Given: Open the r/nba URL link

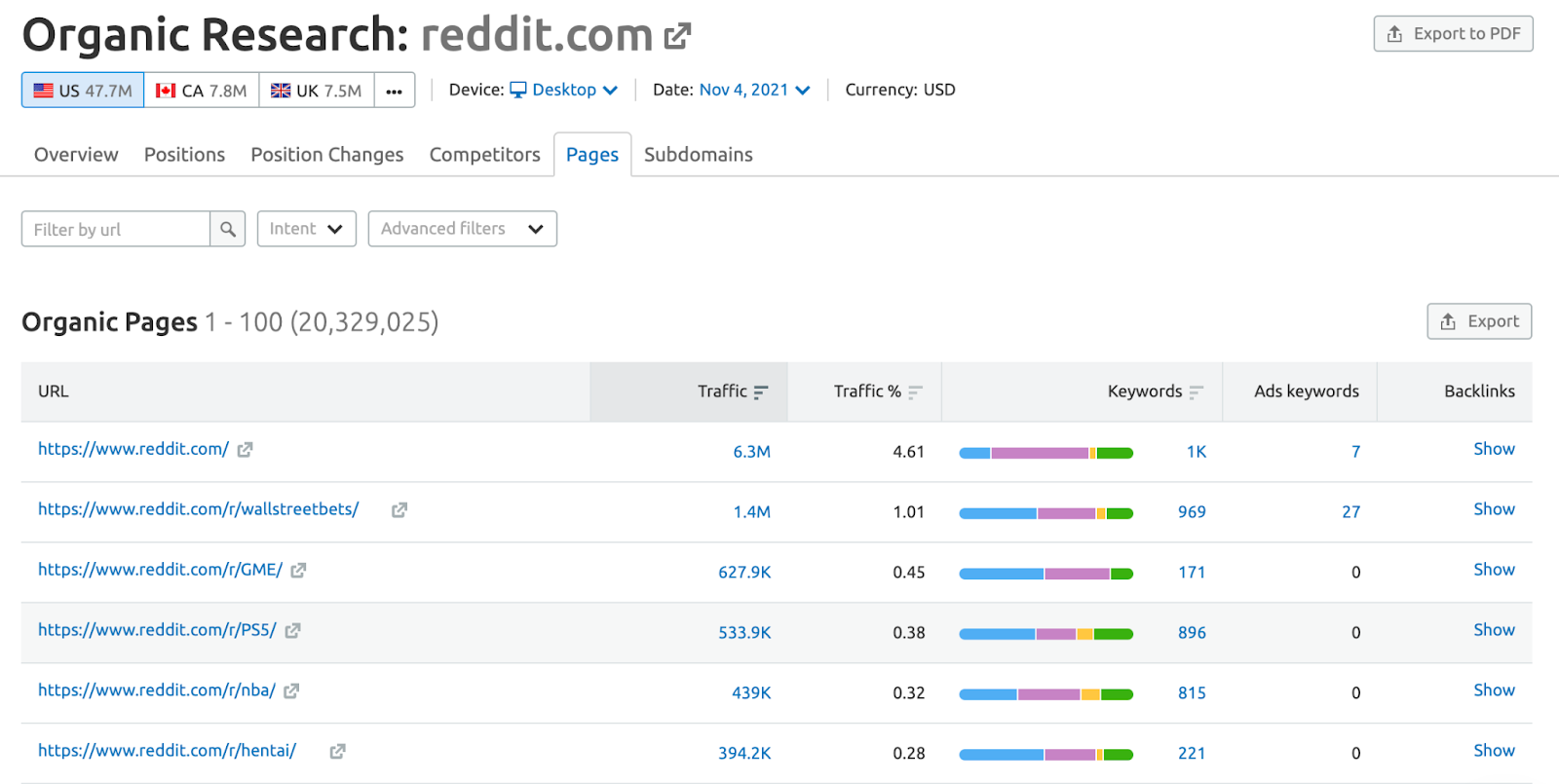Looking at the screenshot, I should (157, 691).
